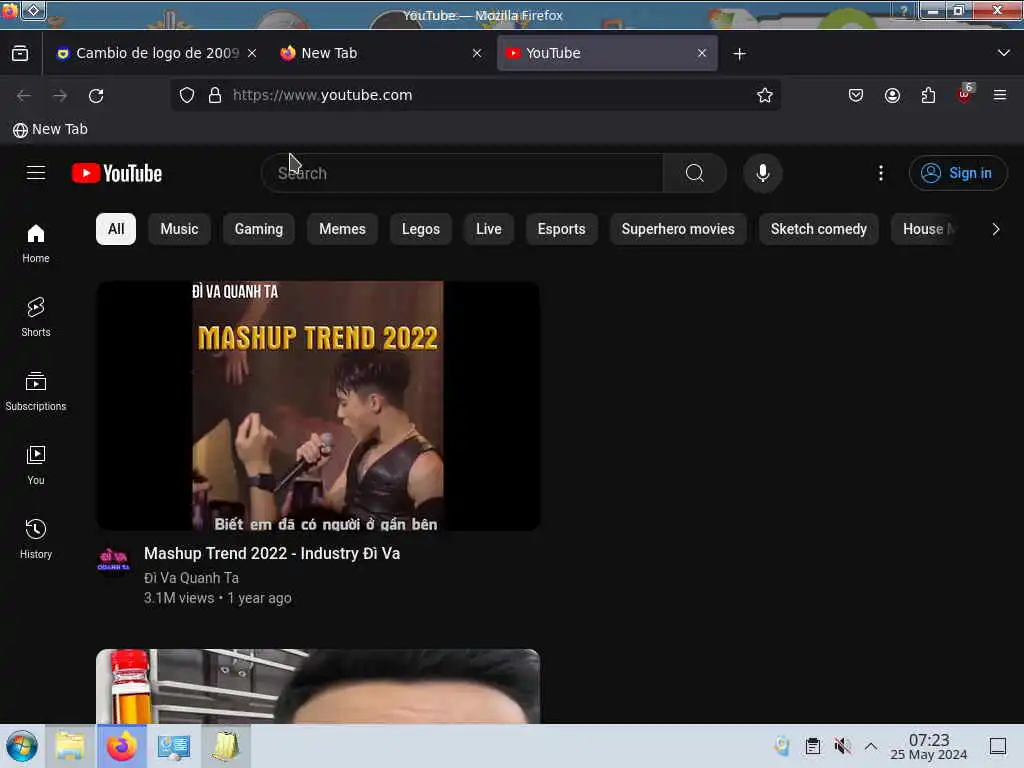1024x768 pixels.
Task: Bookmark this page with star icon
Action: coord(765,95)
